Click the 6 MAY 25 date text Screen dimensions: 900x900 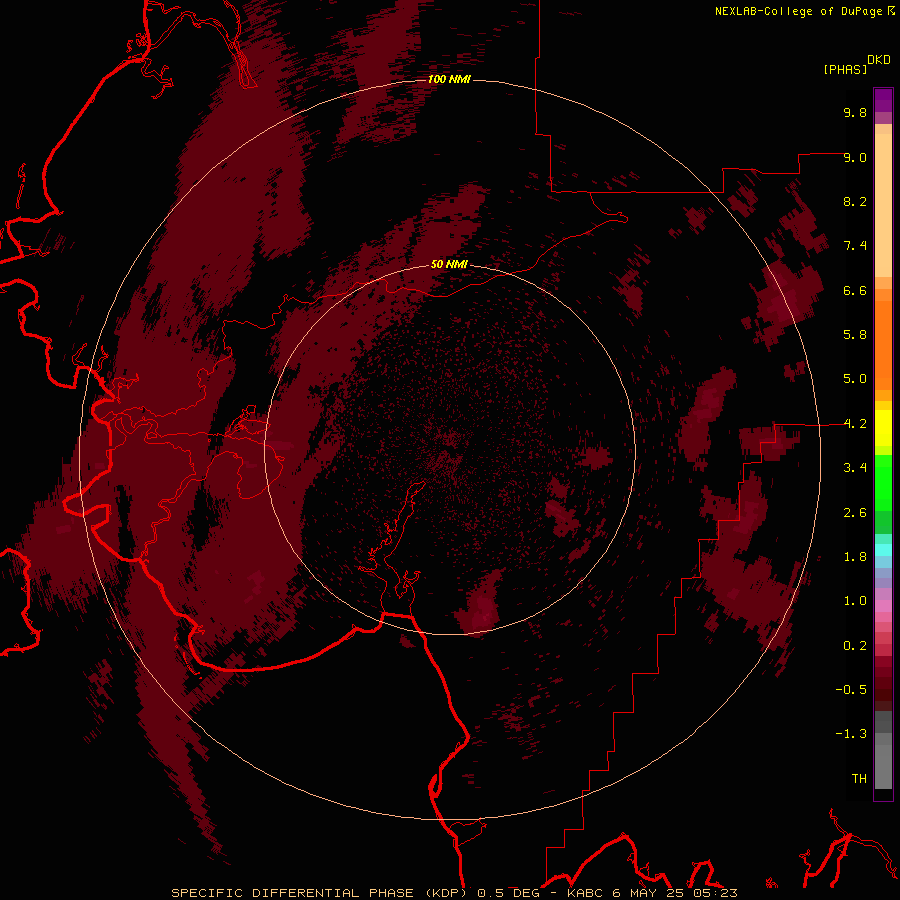coord(648,893)
